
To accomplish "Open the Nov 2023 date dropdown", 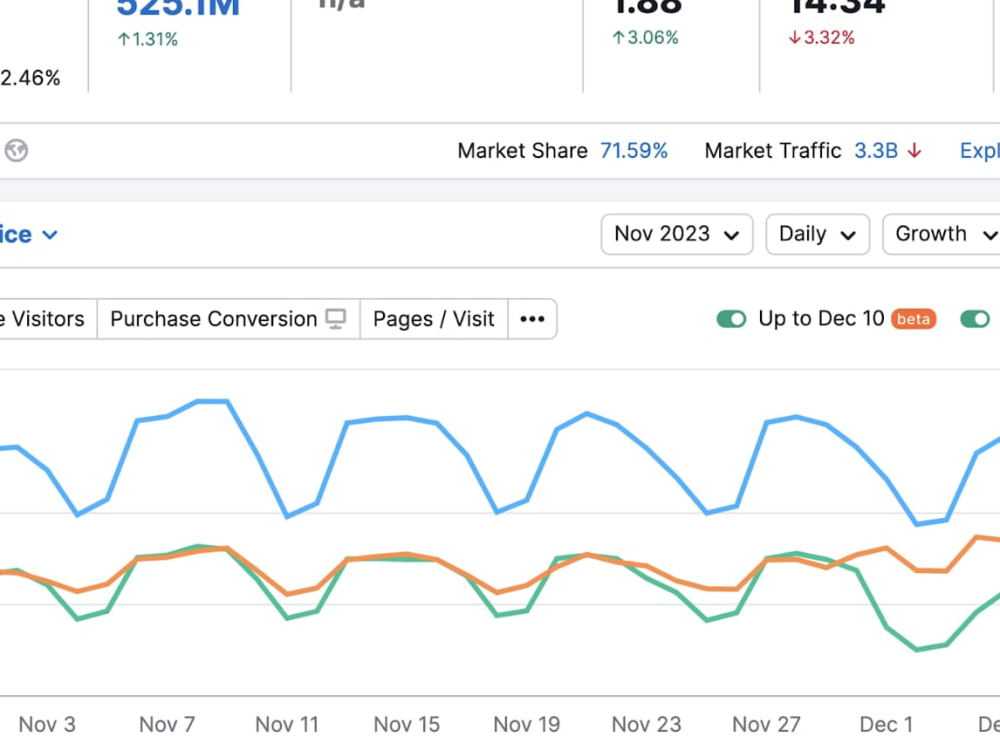I will (x=677, y=234).
